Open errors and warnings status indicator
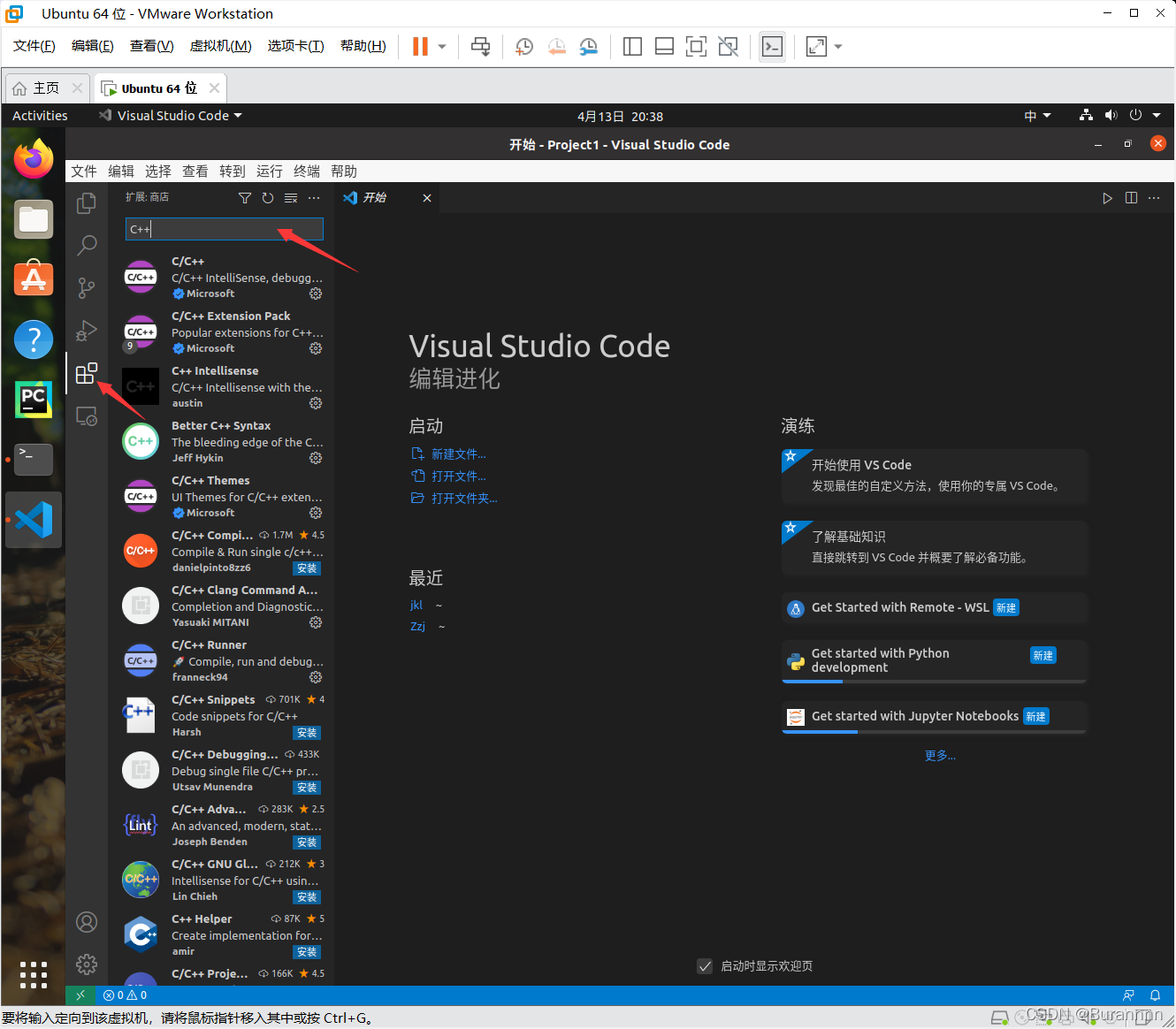1176x1029 pixels. (125, 995)
